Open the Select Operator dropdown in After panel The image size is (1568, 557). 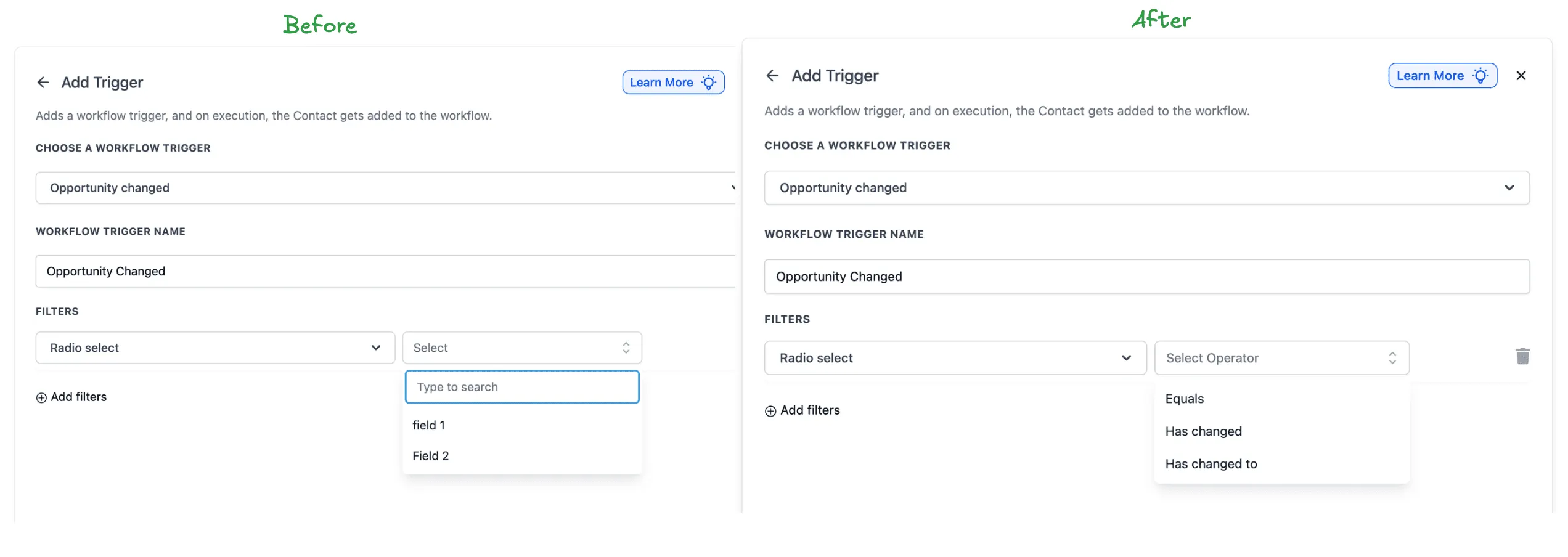[1281, 357]
